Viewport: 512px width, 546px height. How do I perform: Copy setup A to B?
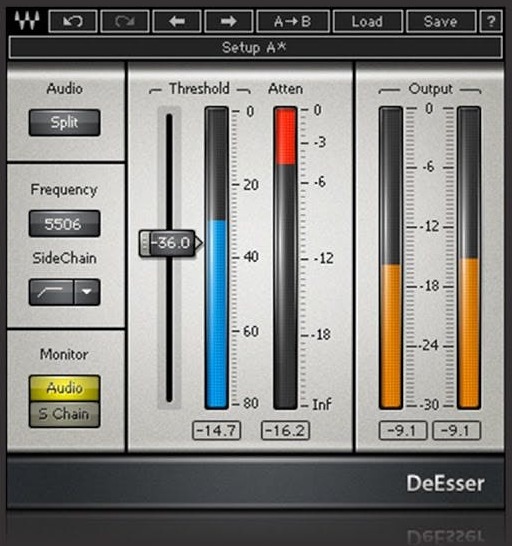click(293, 22)
